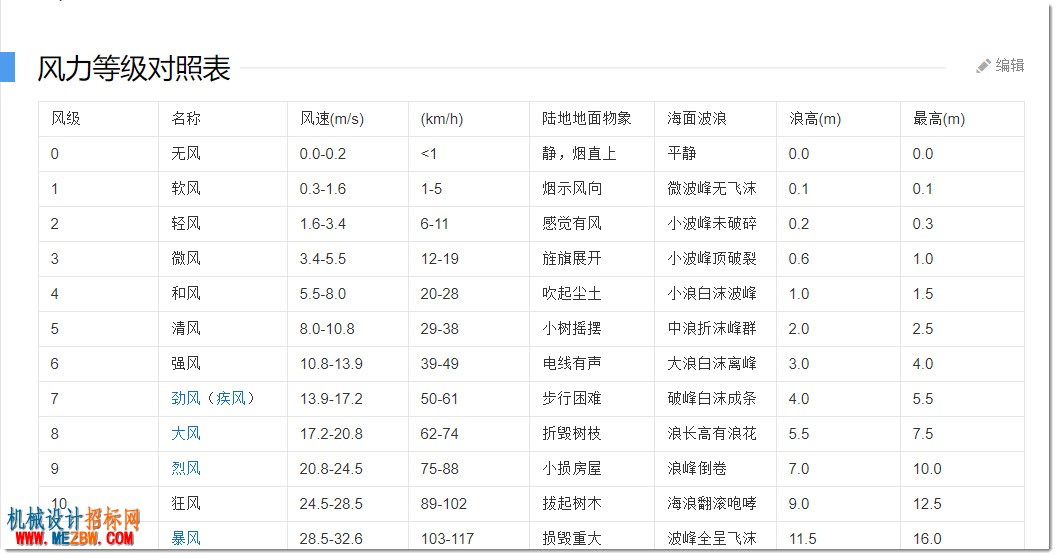
Task: Open the 劲风 link in row 7
Action: pyautogui.click(x=186, y=399)
